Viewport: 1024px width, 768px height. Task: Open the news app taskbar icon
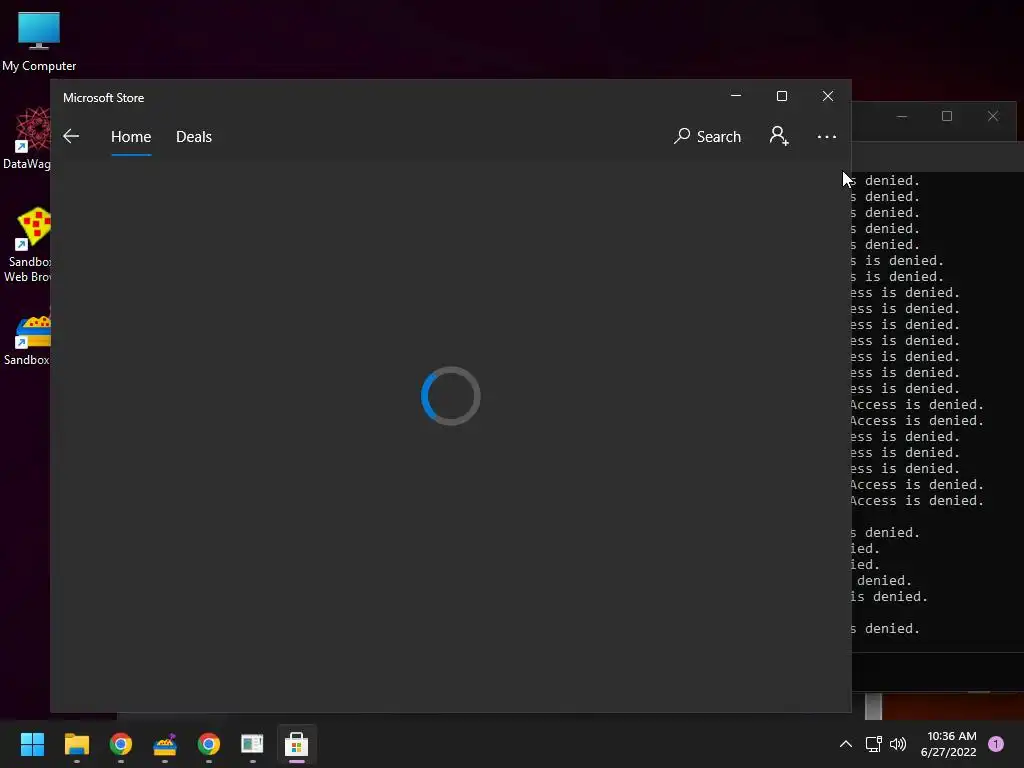pyautogui.click(x=252, y=744)
